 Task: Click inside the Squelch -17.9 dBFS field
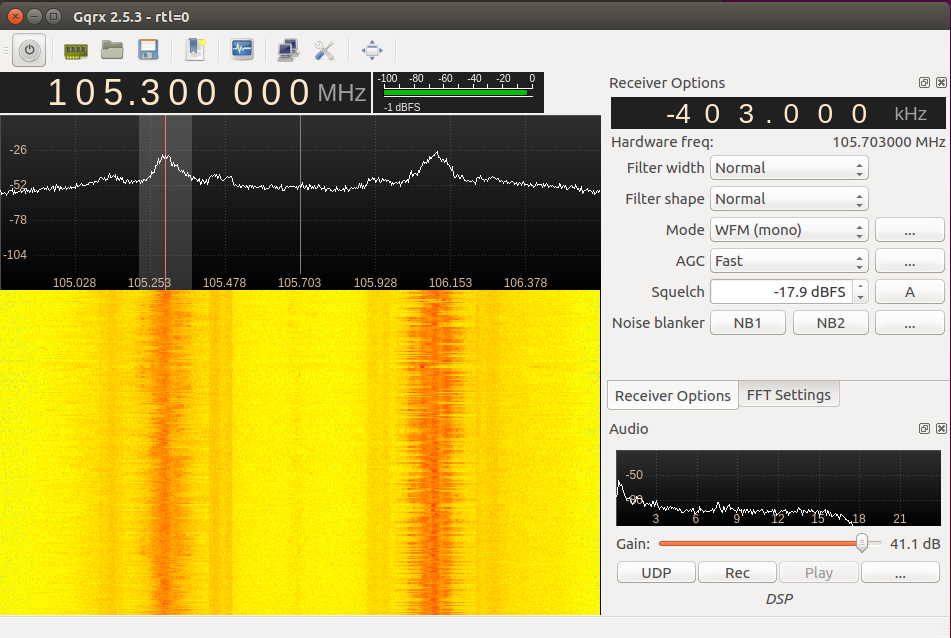pos(781,292)
